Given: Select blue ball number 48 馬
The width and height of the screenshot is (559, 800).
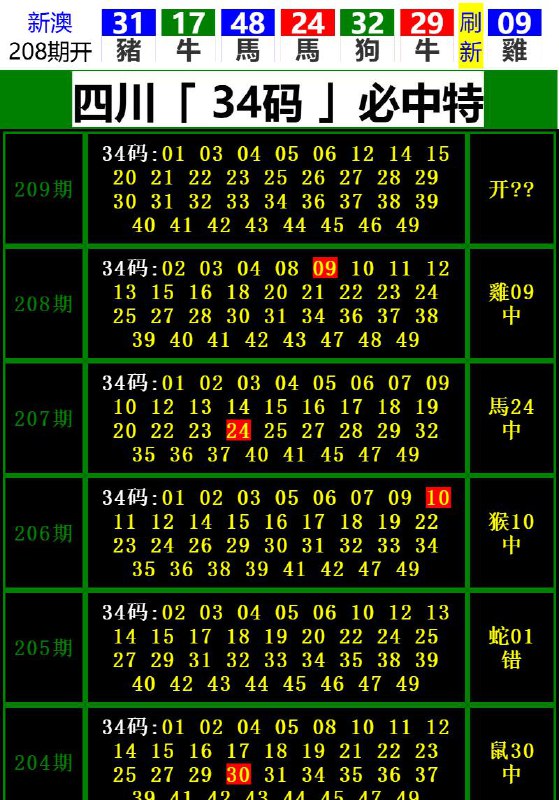Looking at the screenshot, I should 247,37.
